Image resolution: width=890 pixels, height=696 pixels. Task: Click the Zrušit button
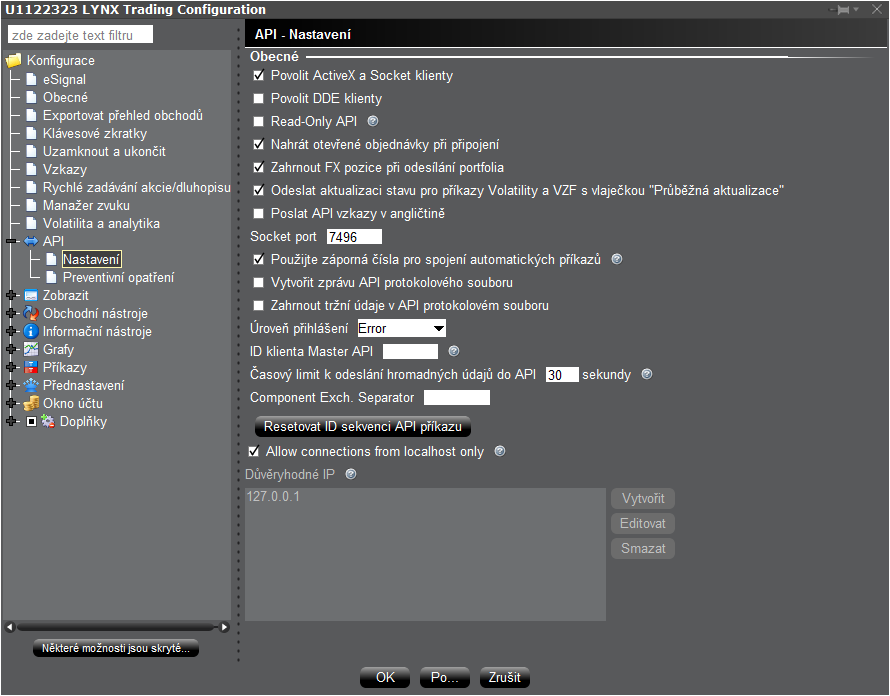tap(505, 677)
